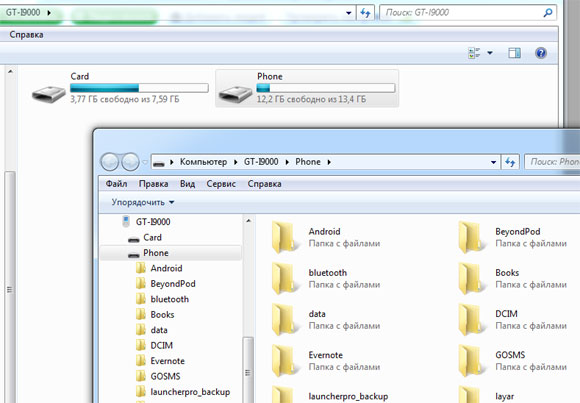Open the Вид menu

(187, 184)
